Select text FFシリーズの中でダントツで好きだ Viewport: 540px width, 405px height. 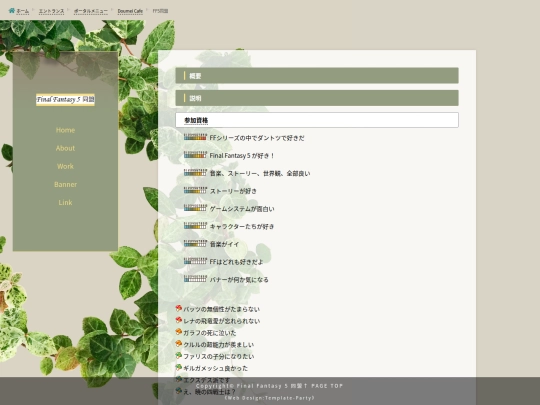click(257, 138)
